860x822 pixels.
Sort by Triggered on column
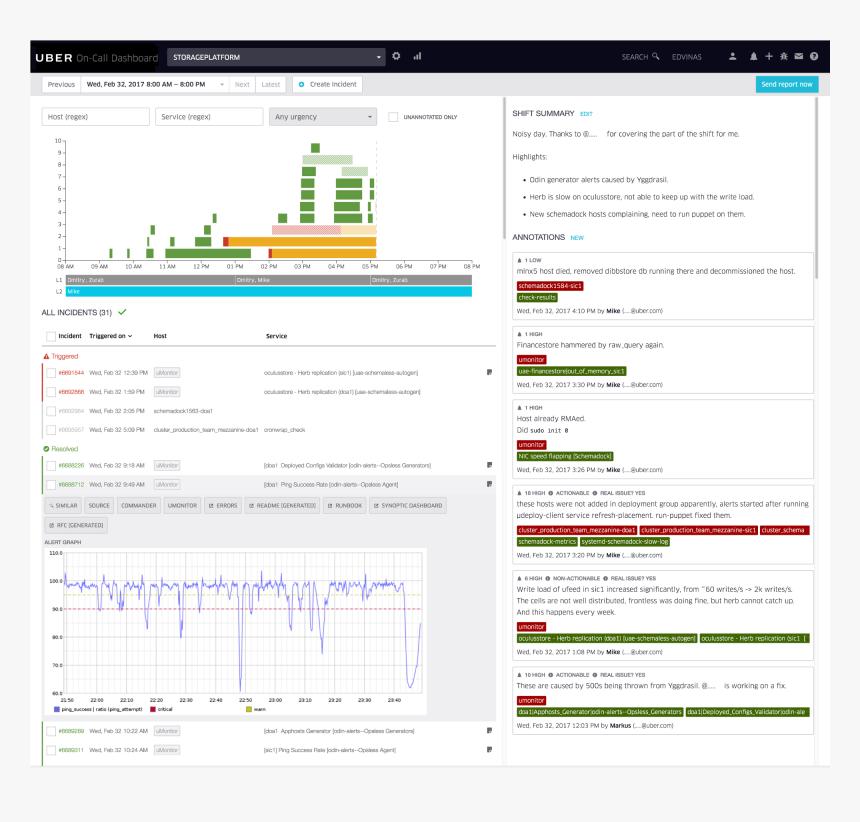tap(110, 336)
